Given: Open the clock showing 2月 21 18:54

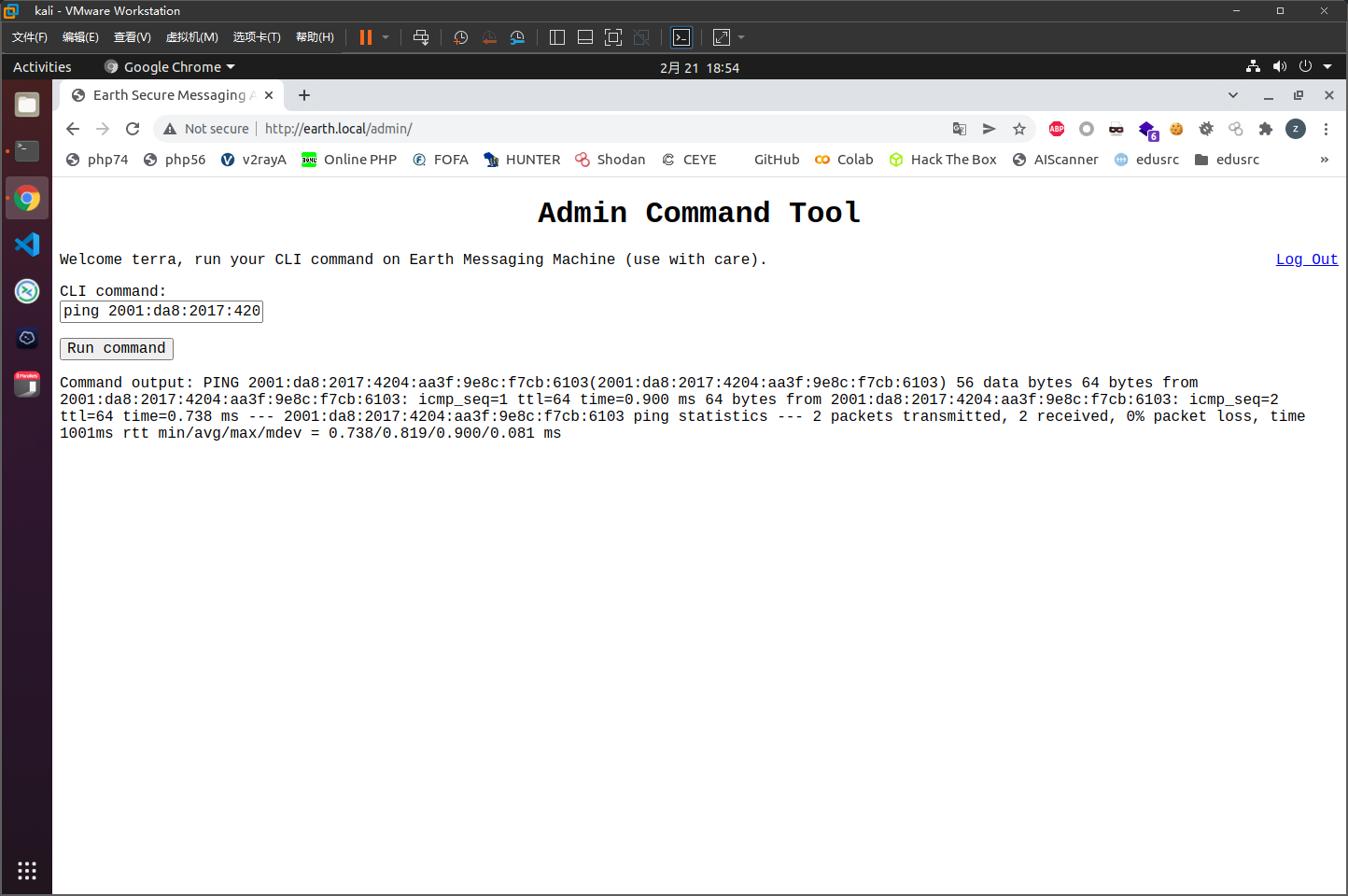Looking at the screenshot, I should click(699, 68).
